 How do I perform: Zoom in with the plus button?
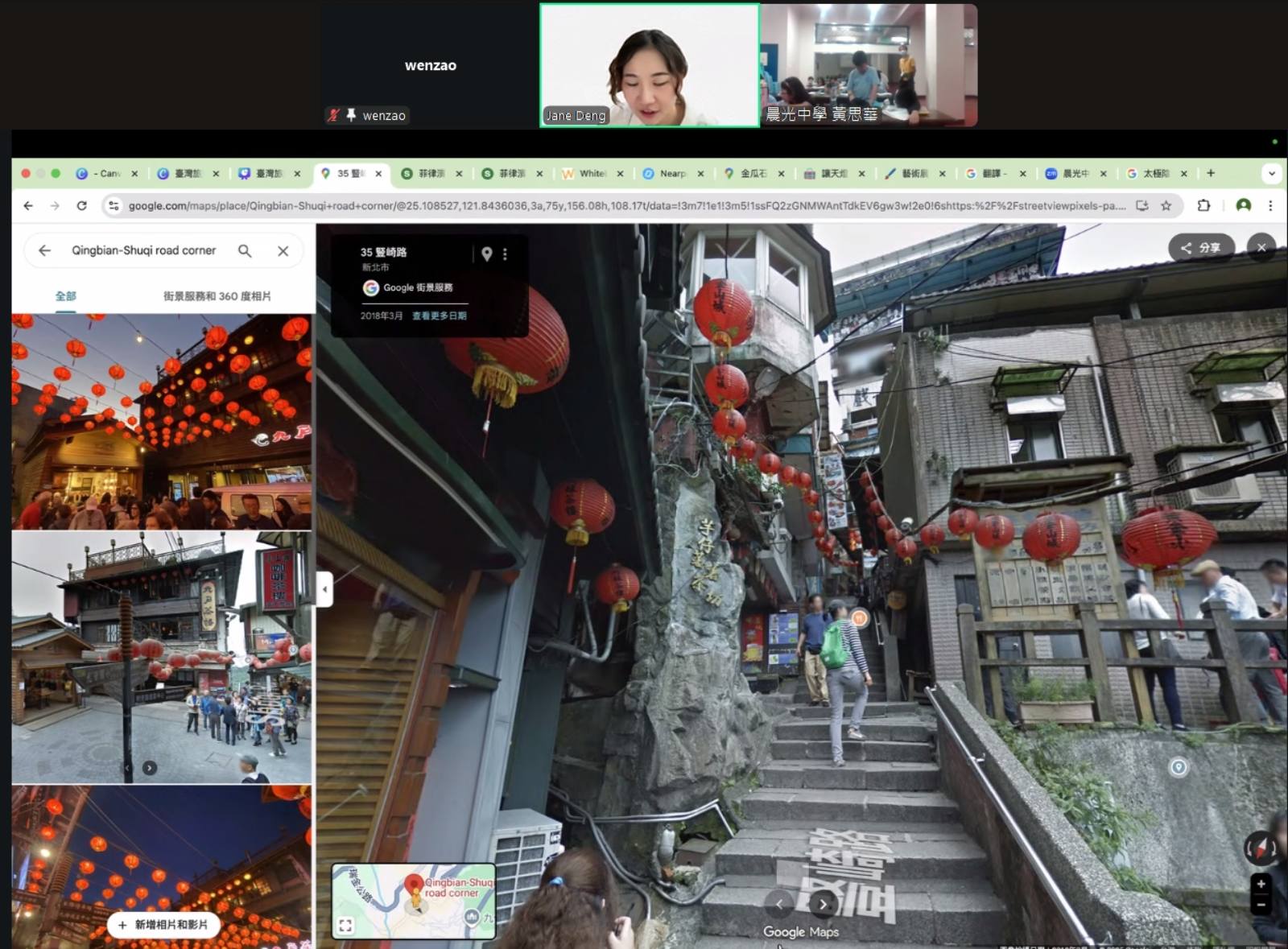[x=1261, y=884]
